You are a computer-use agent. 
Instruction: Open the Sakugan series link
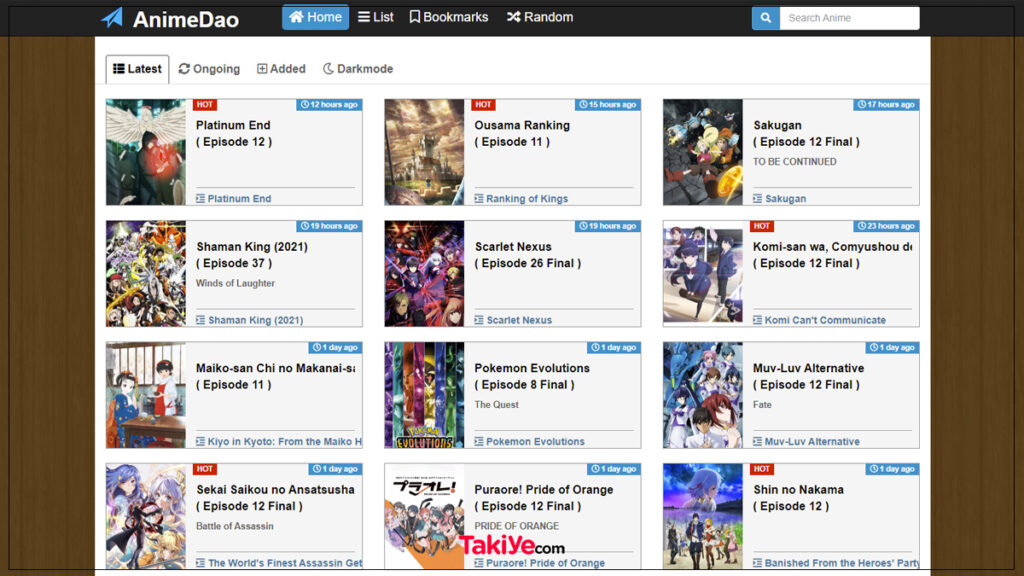(x=785, y=199)
